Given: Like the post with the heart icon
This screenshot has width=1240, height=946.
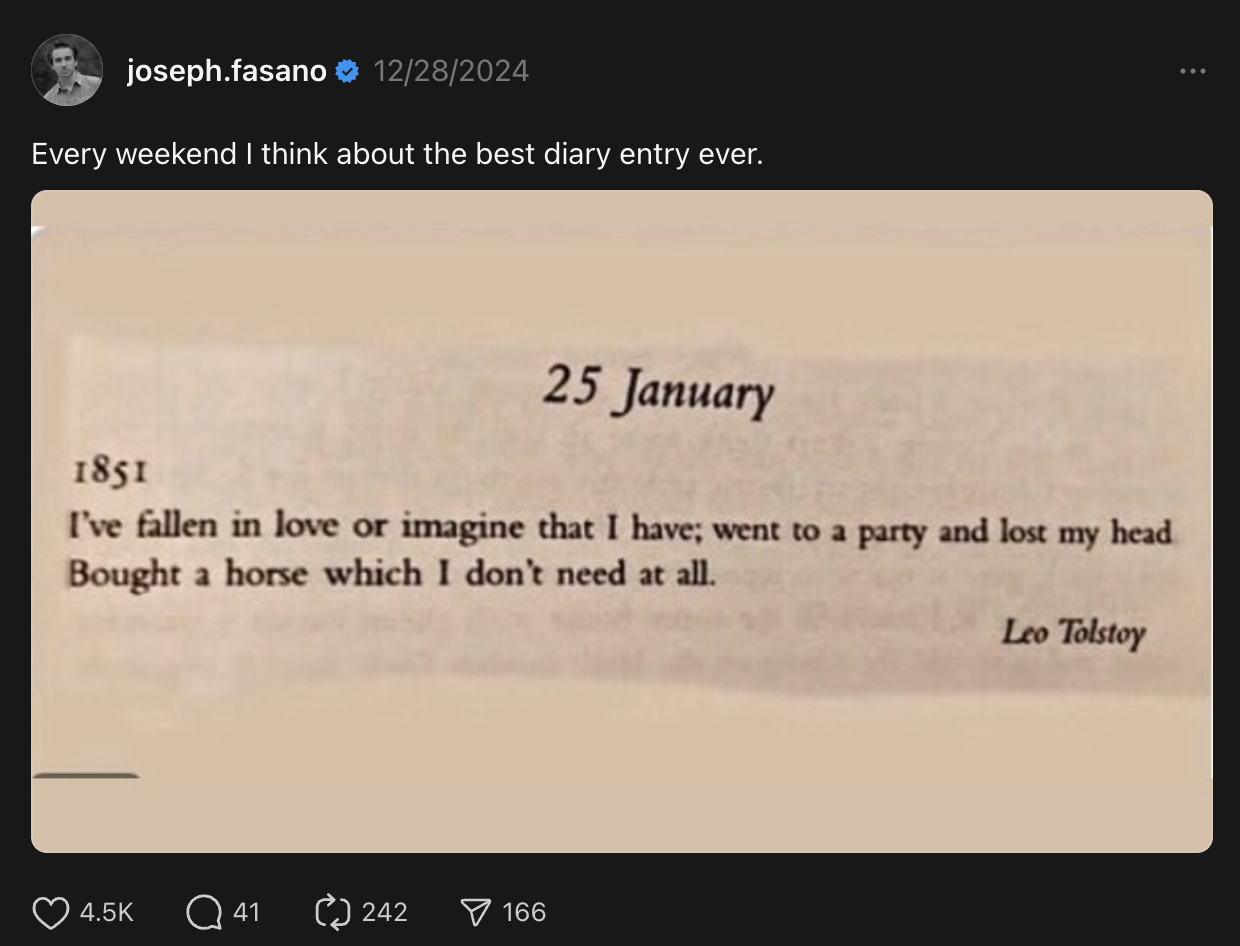Looking at the screenshot, I should (x=50, y=912).
